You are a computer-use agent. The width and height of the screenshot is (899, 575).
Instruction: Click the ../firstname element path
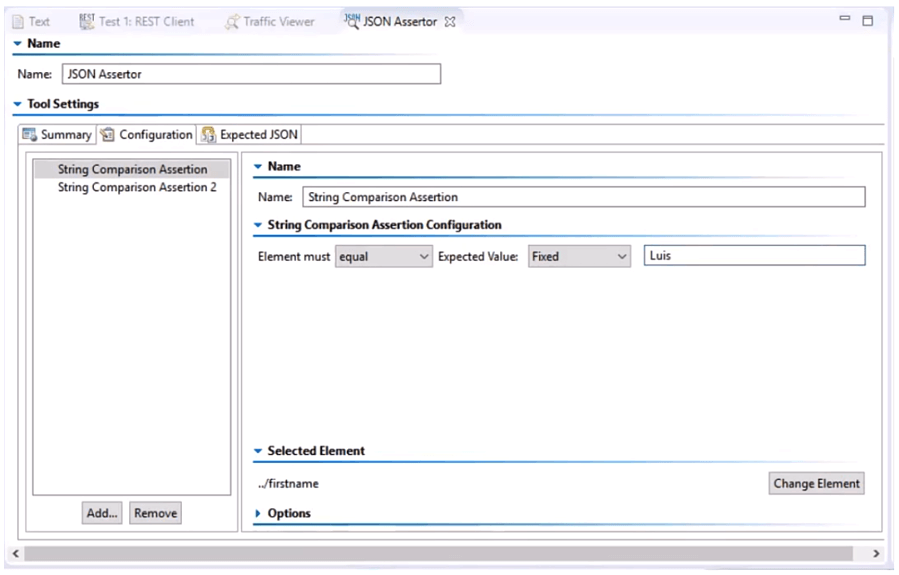coord(288,484)
